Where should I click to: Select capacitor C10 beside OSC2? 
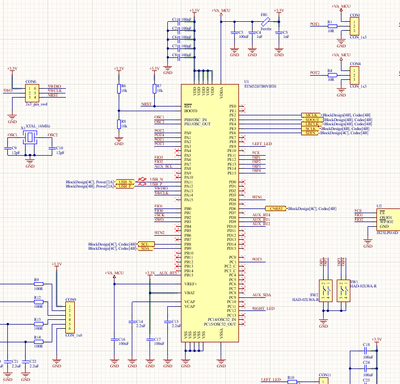(51, 148)
